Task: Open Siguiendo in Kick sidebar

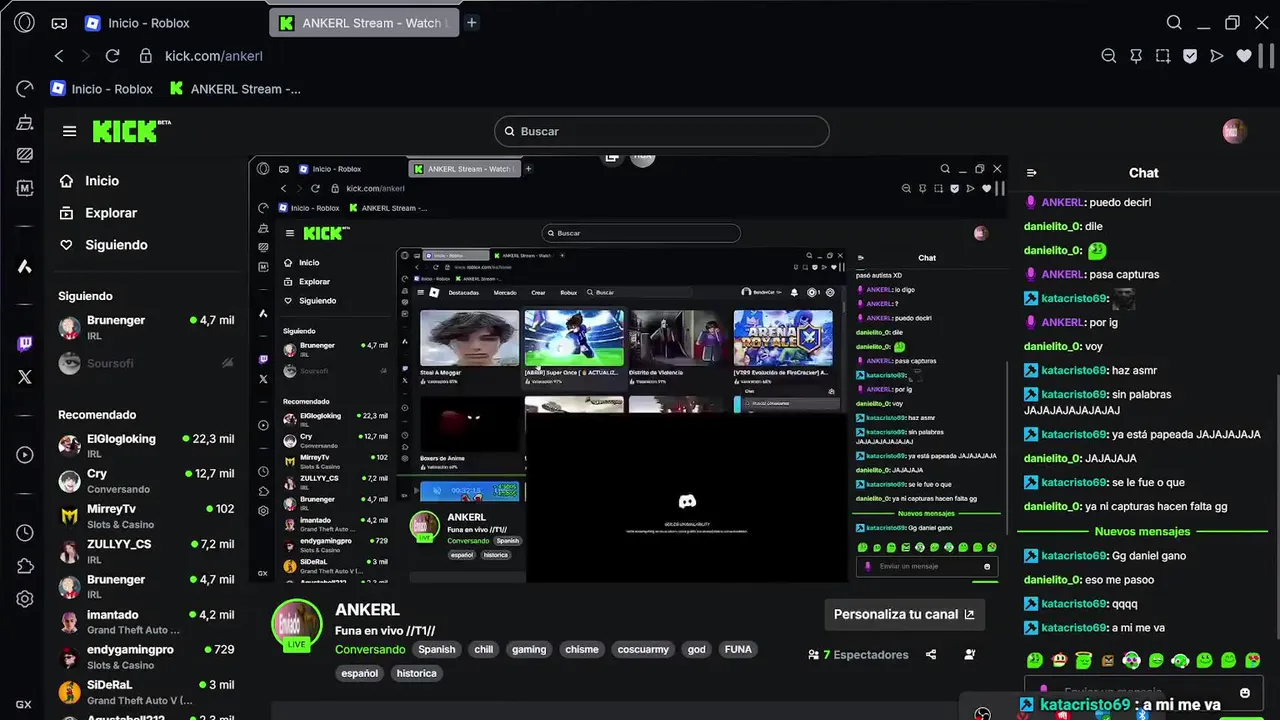Action: (x=103, y=245)
